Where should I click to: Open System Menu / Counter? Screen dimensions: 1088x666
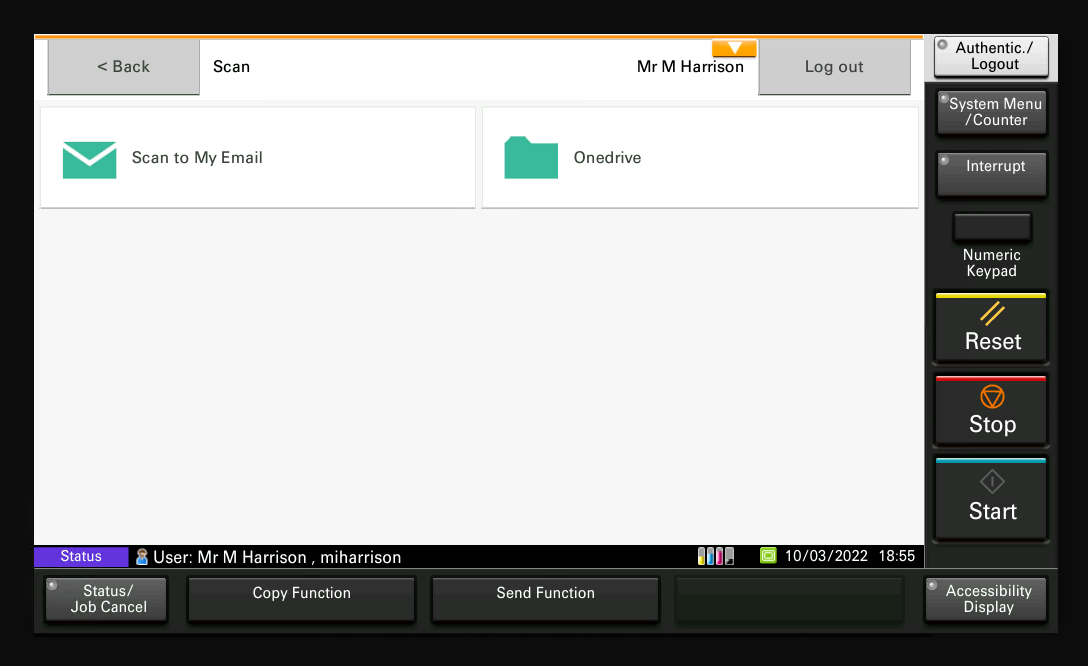992,112
